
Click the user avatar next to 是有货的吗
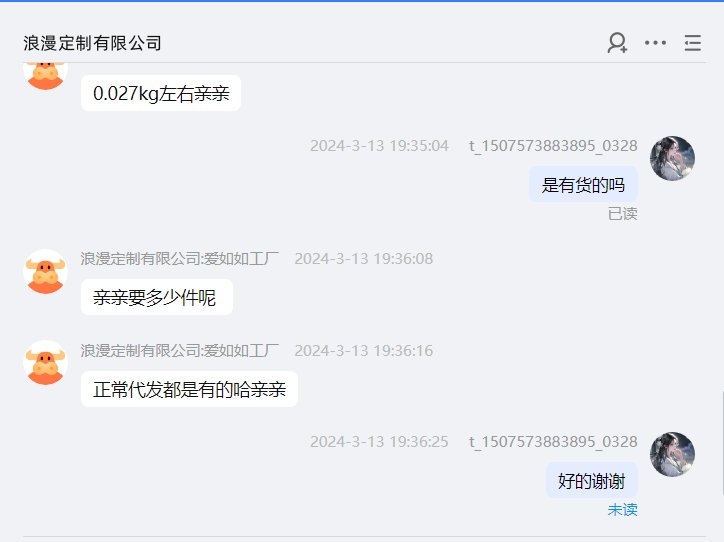point(672,158)
